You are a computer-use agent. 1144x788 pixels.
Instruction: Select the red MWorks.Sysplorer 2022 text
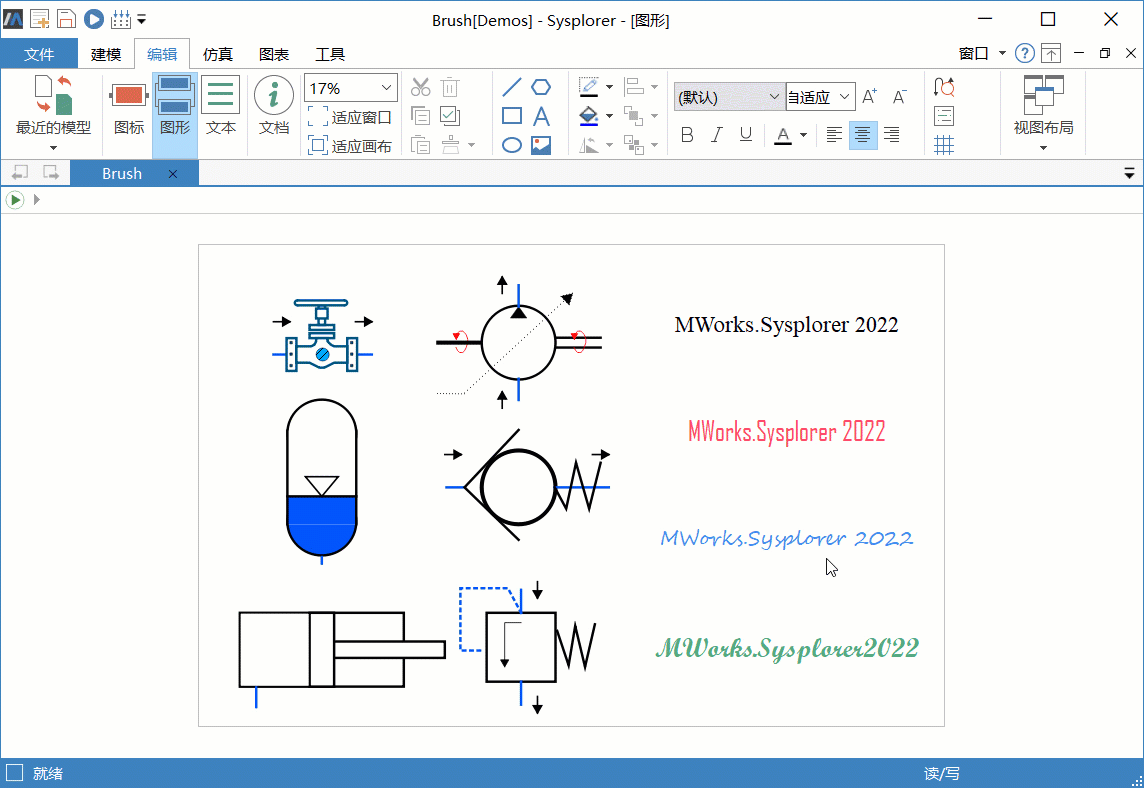point(786,431)
